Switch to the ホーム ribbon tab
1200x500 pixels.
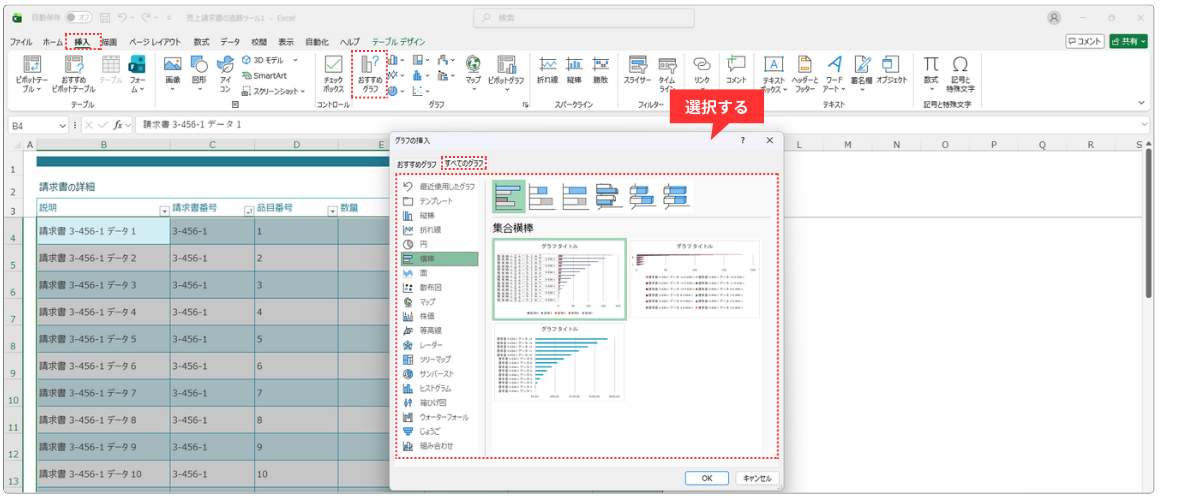(x=52, y=42)
